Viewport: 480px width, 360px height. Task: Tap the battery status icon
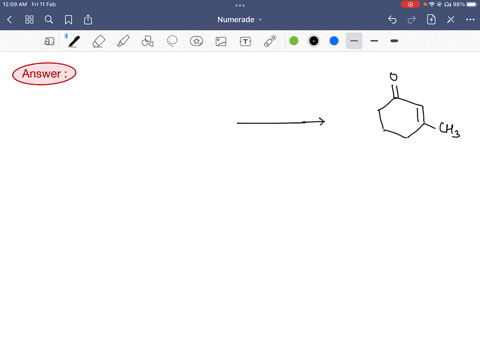coord(472,4)
